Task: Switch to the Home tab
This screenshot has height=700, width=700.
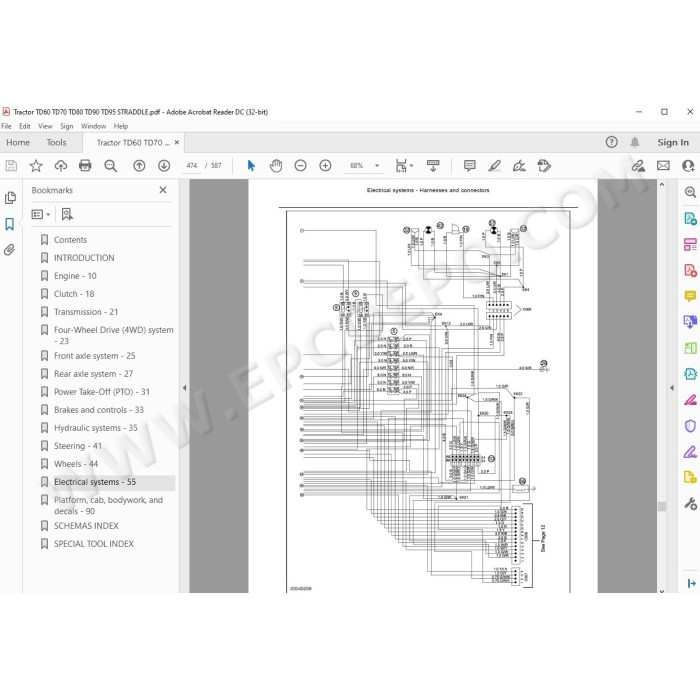Action: (x=18, y=142)
